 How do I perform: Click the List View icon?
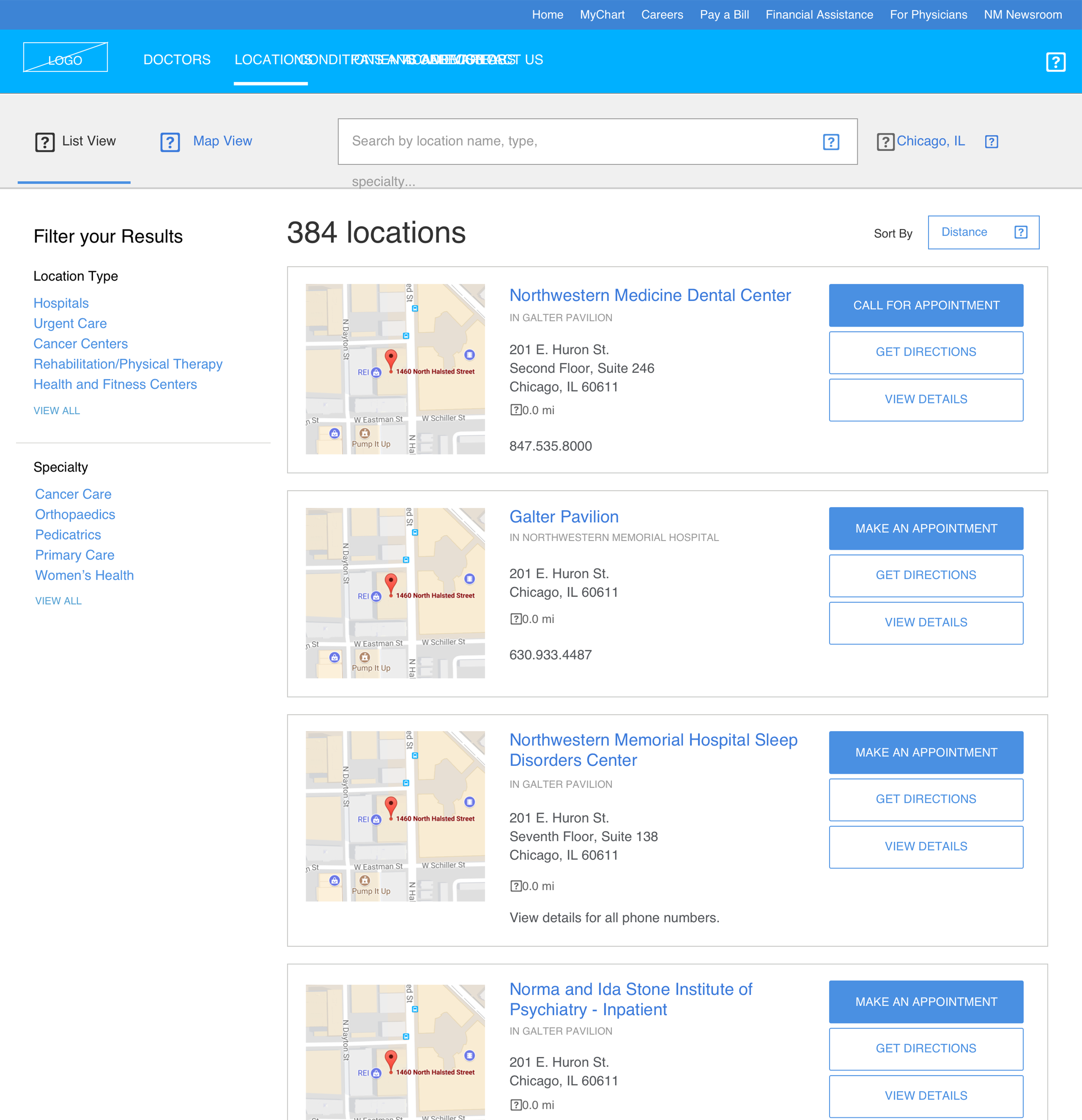(45, 142)
